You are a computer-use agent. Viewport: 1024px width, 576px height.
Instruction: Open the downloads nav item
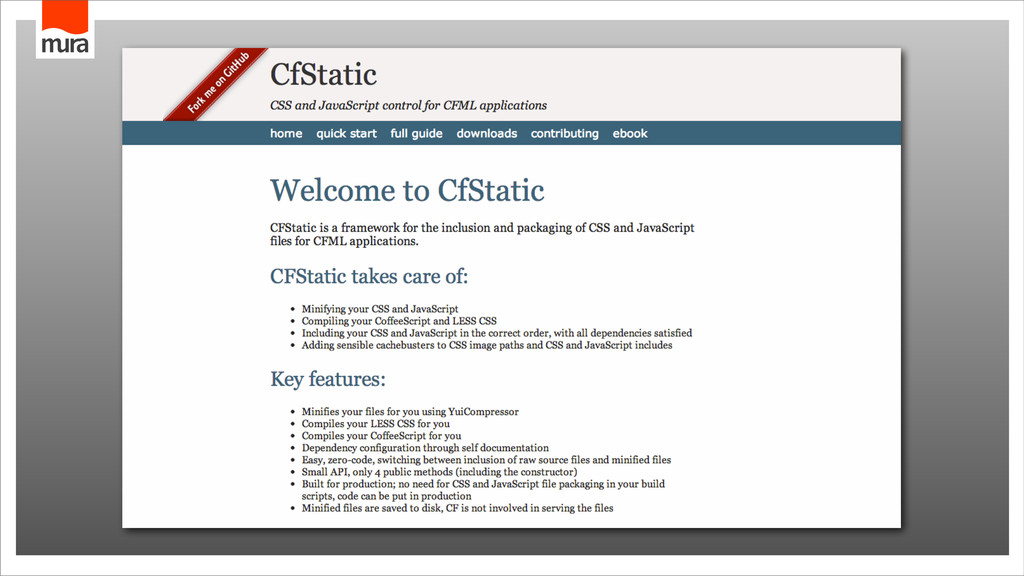[487, 133]
